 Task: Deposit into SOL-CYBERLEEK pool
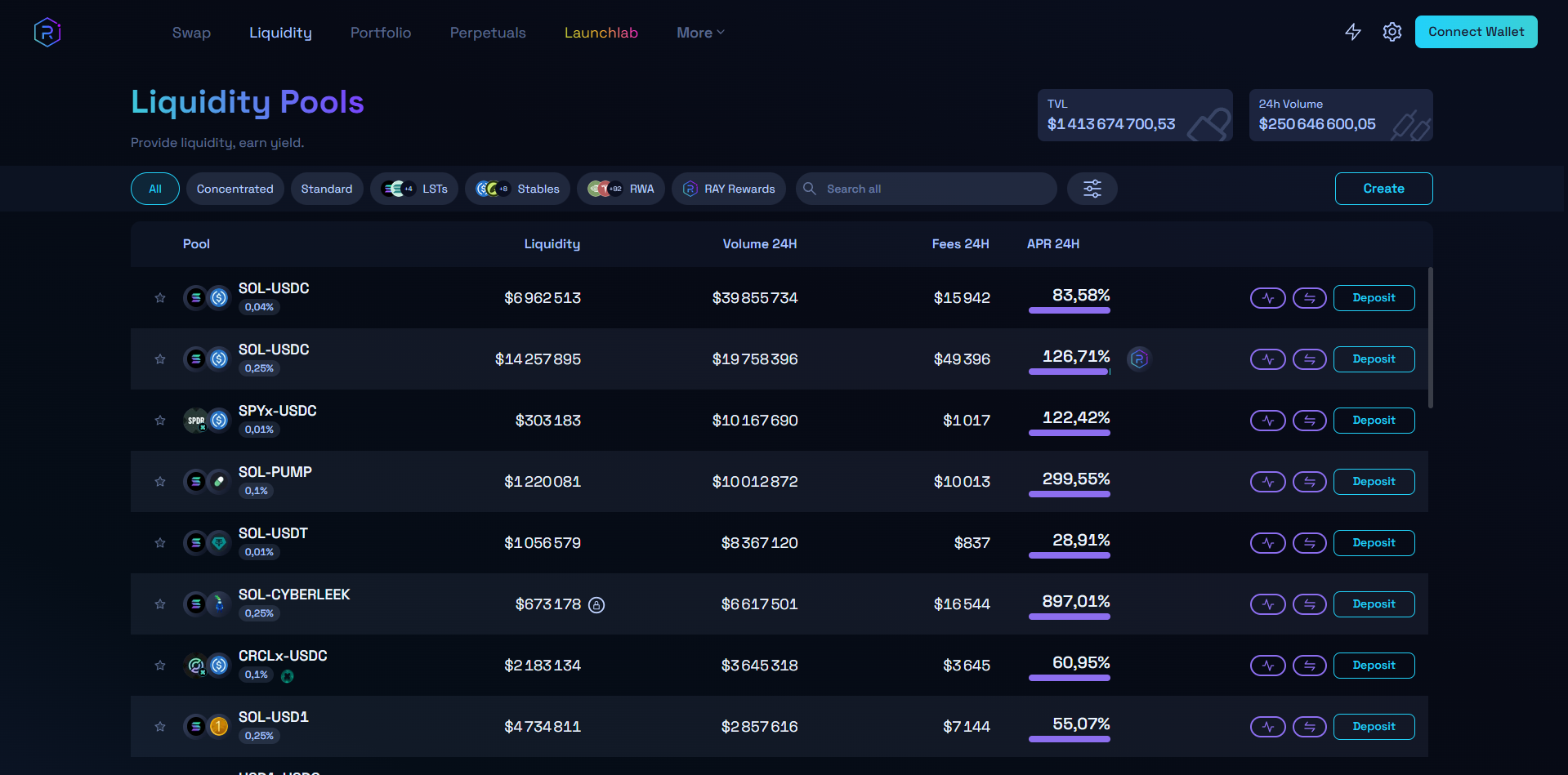pos(1374,604)
